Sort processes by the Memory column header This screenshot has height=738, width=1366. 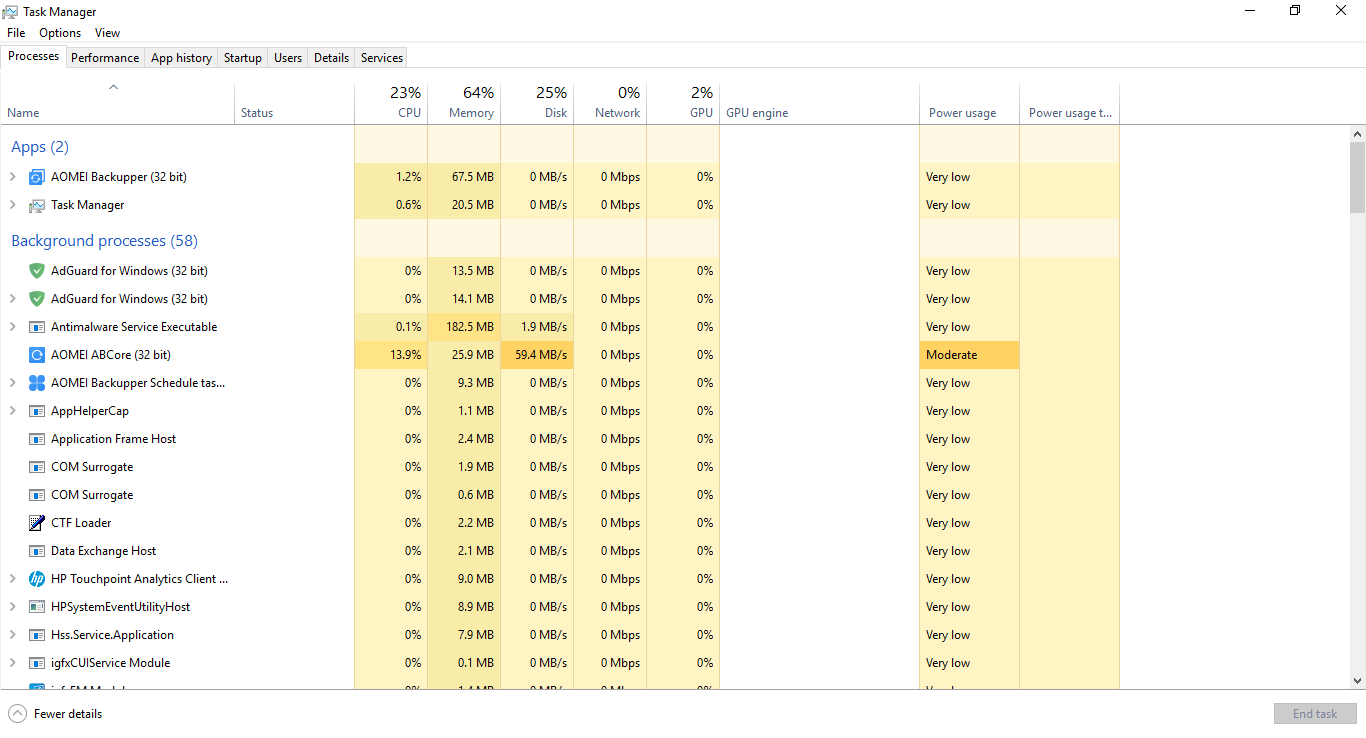click(464, 104)
